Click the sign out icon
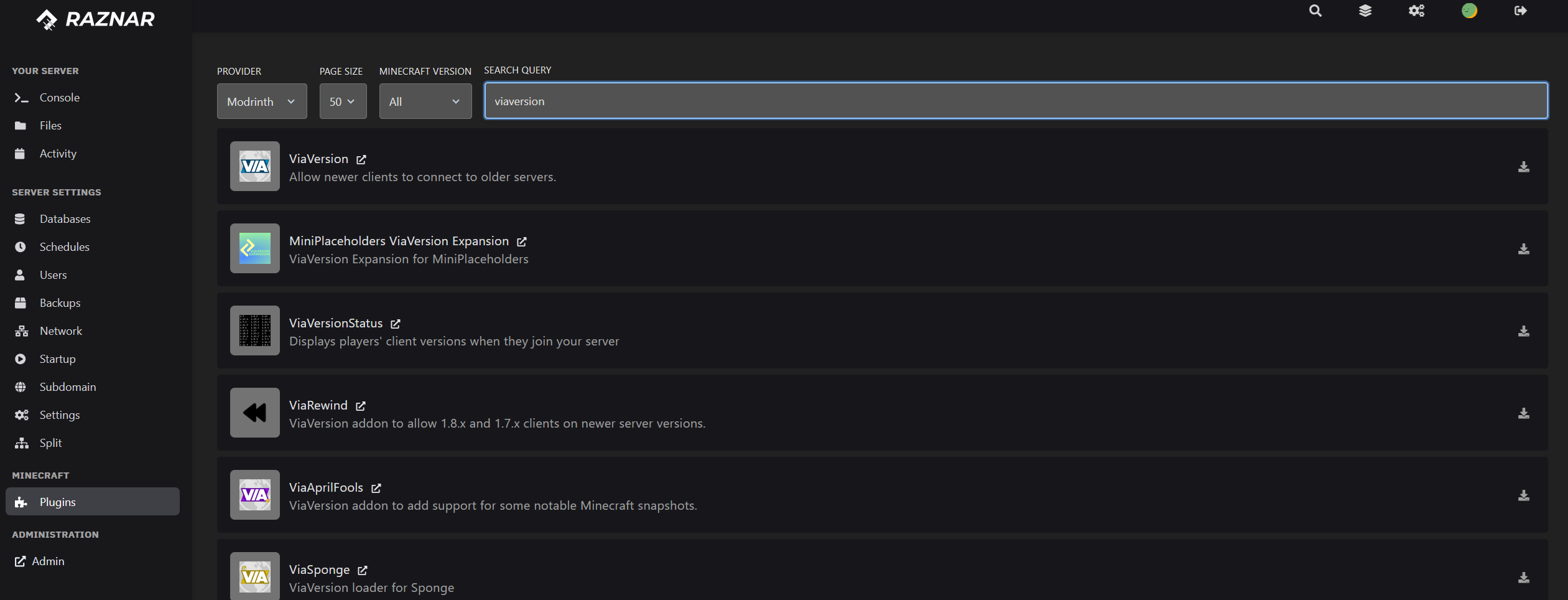 pyautogui.click(x=1520, y=11)
